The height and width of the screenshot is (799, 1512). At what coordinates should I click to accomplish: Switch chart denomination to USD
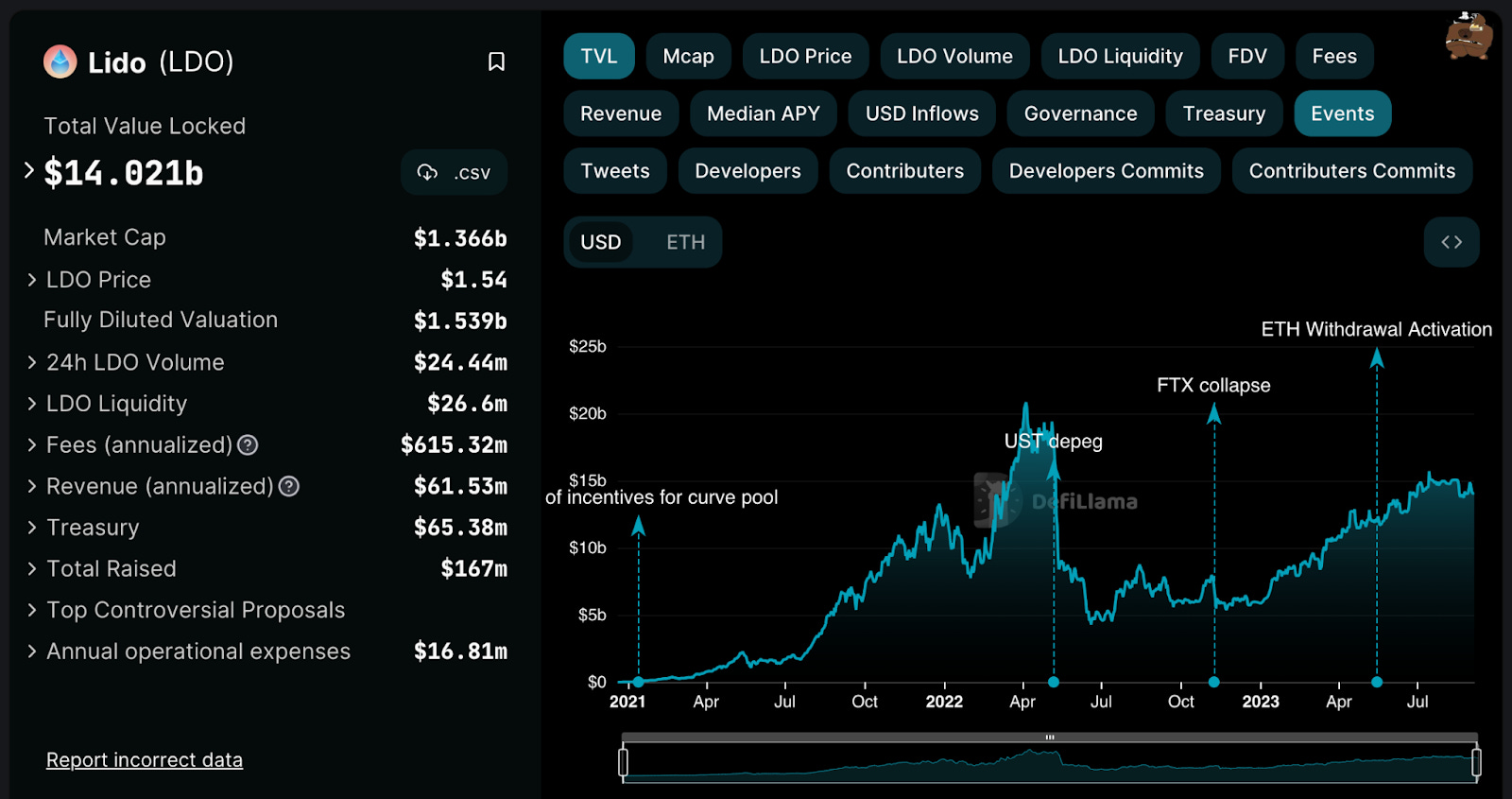click(x=601, y=242)
